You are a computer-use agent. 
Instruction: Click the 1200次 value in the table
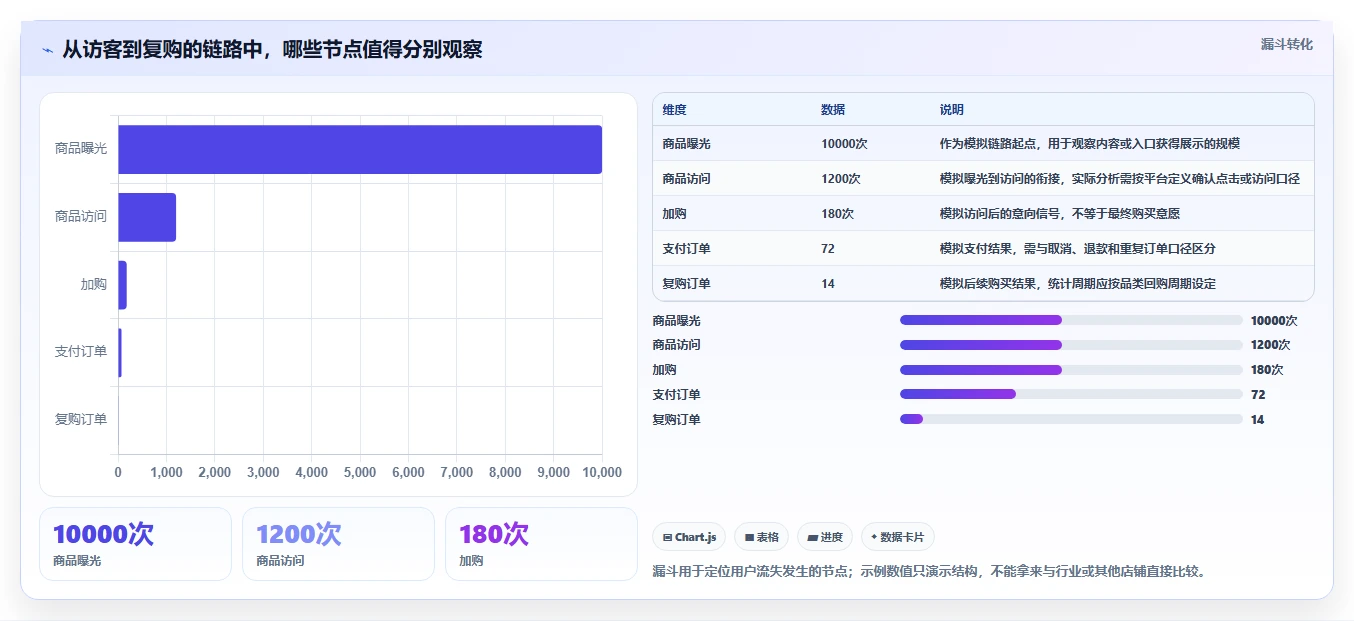(841, 179)
